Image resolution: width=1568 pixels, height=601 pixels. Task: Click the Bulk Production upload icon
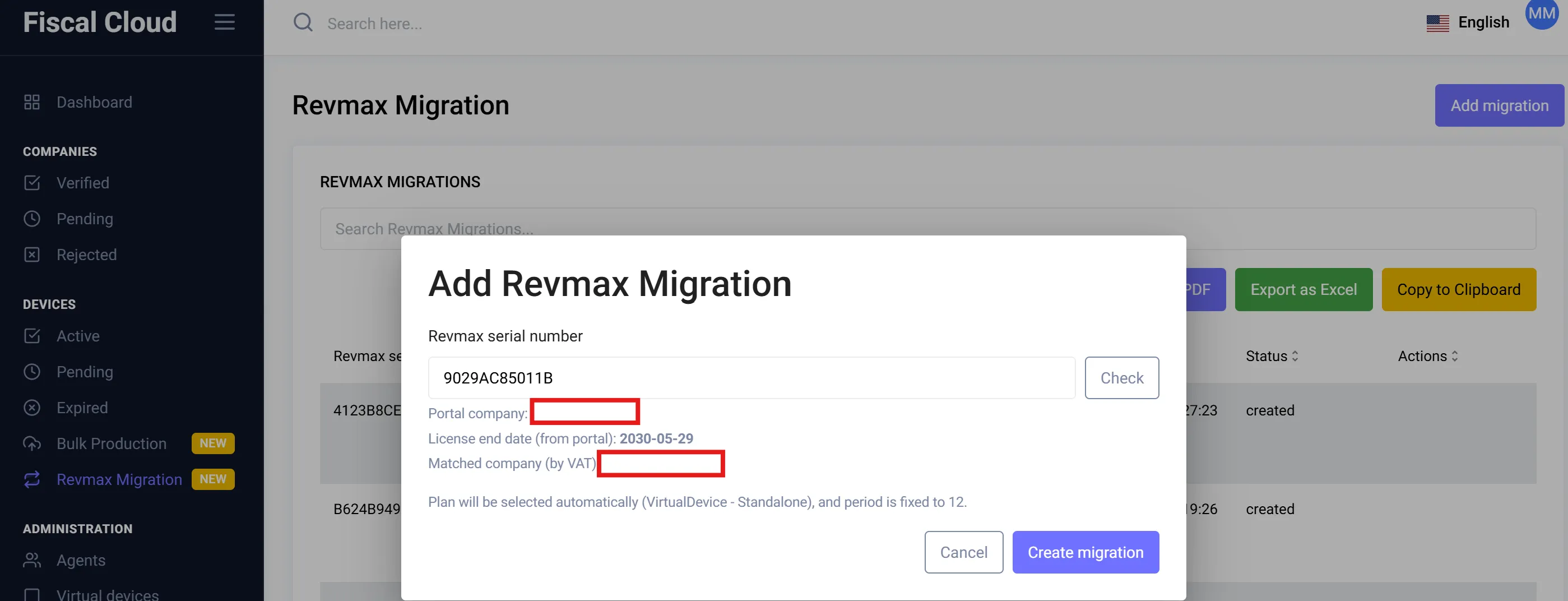31,443
